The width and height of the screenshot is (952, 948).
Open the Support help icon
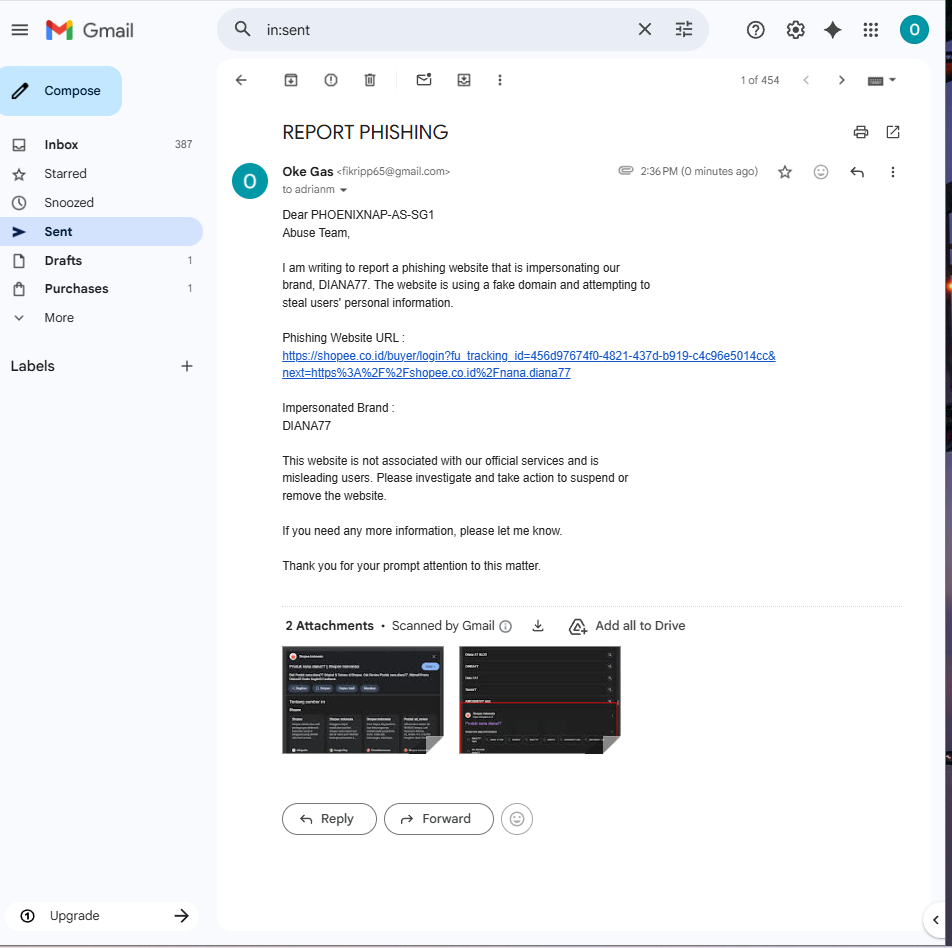[x=755, y=30]
